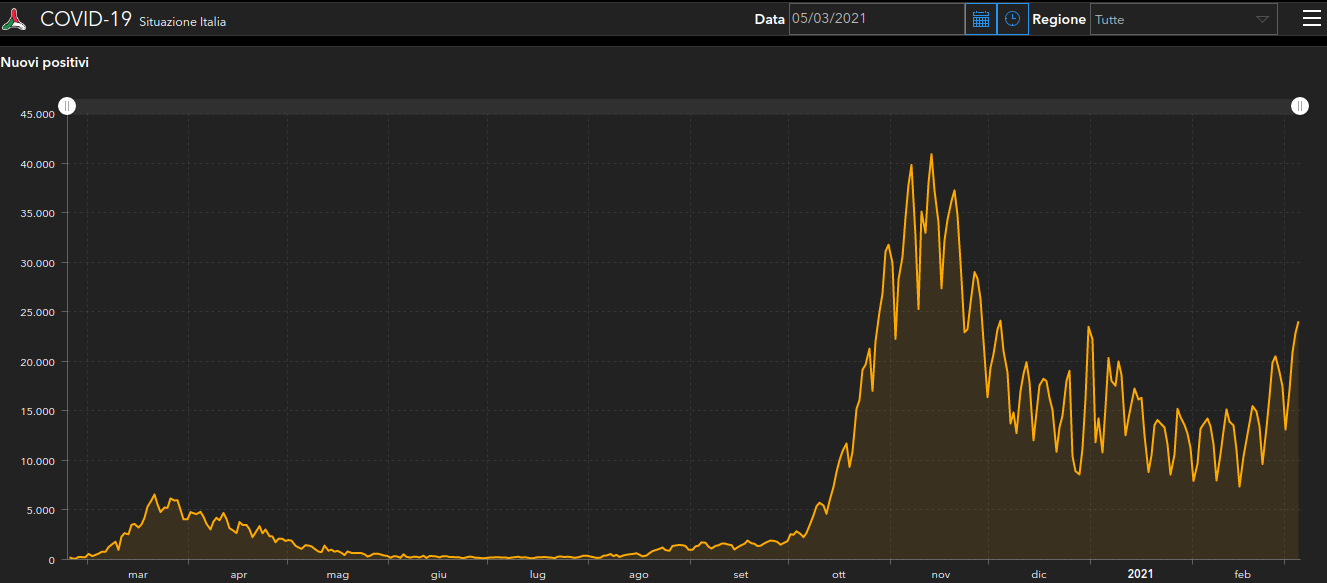Image resolution: width=1327 pixels, height=583 pixels.
Task: Click the Regione label text
Action: [1058, 19]
